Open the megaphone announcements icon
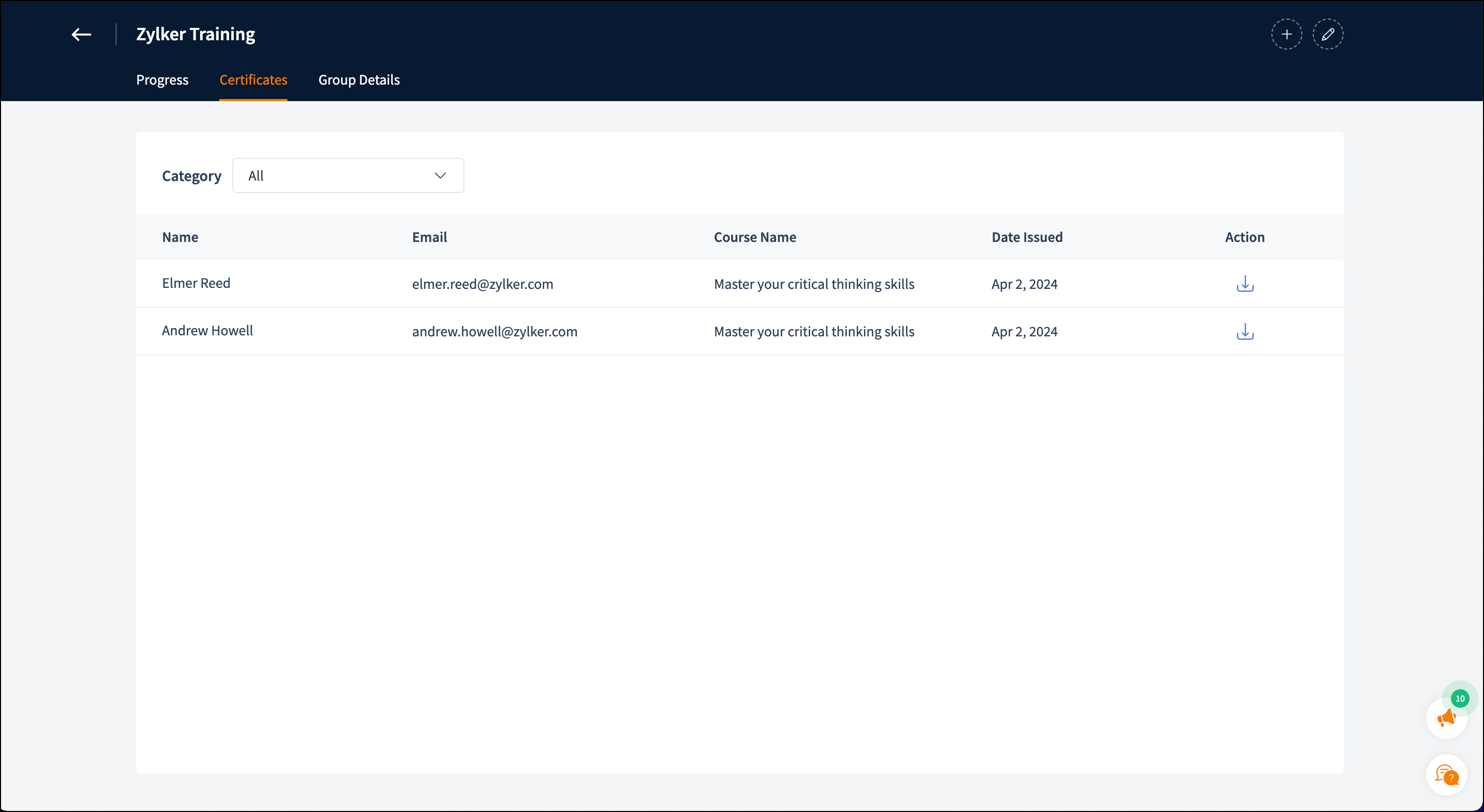Screen dimensions: 1484x812 (1446, 718)
